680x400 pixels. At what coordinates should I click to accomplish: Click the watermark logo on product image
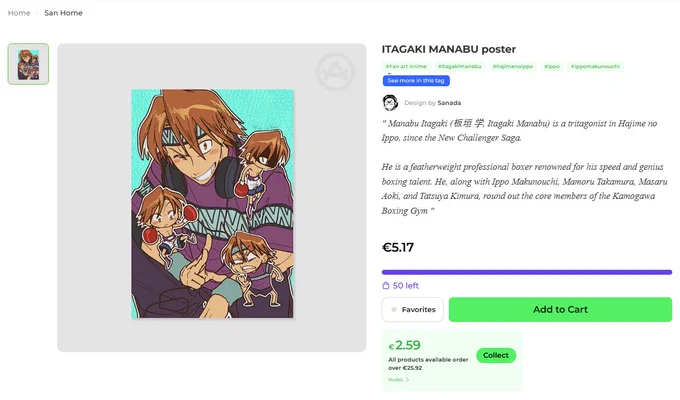click(335, 72)
